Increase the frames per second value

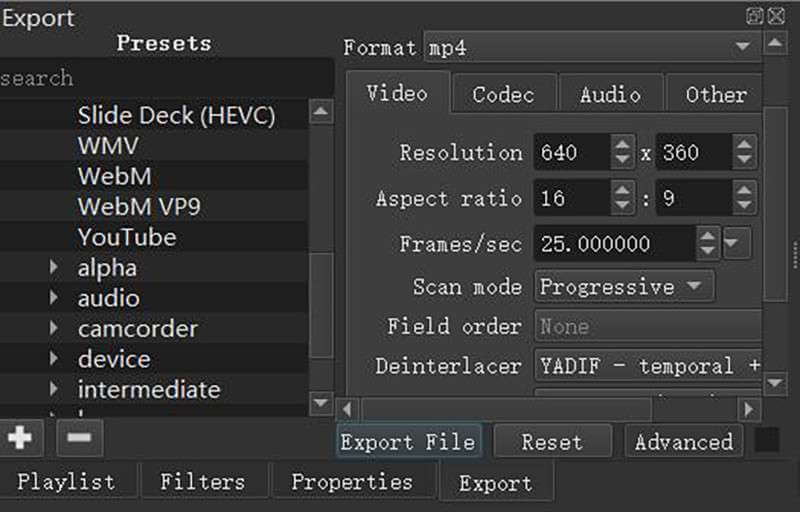point(707,237)
